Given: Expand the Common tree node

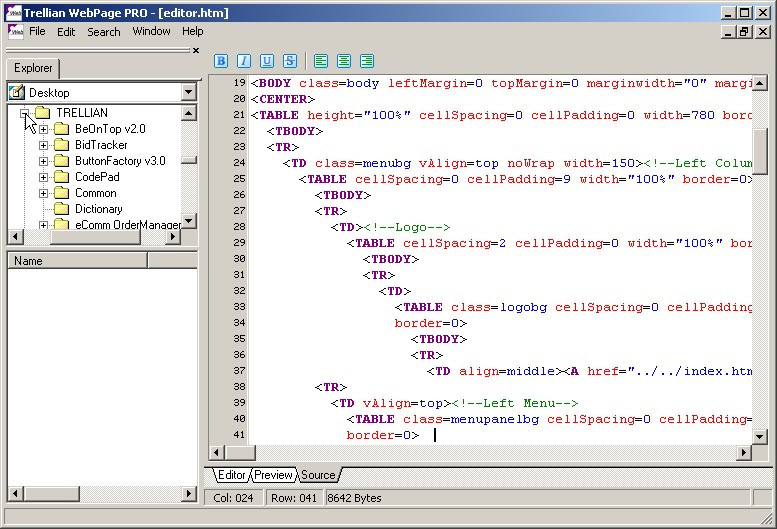Looking at the screenshot, I should (44, 193).
